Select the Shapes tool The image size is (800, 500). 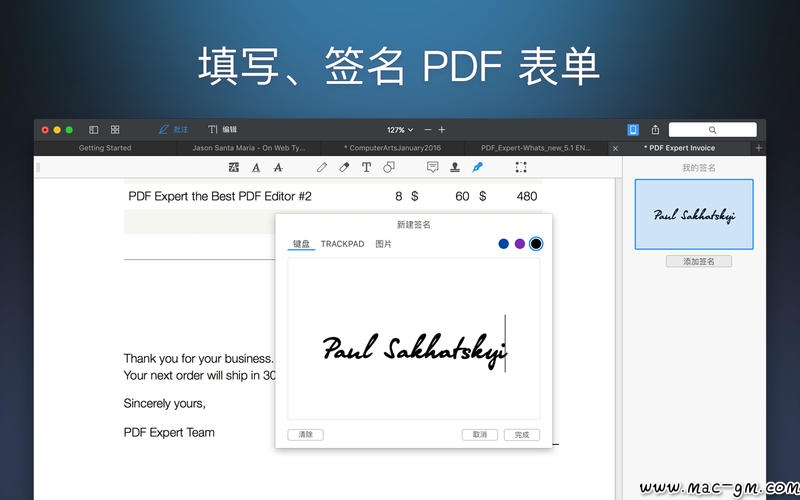coord(389,167)
